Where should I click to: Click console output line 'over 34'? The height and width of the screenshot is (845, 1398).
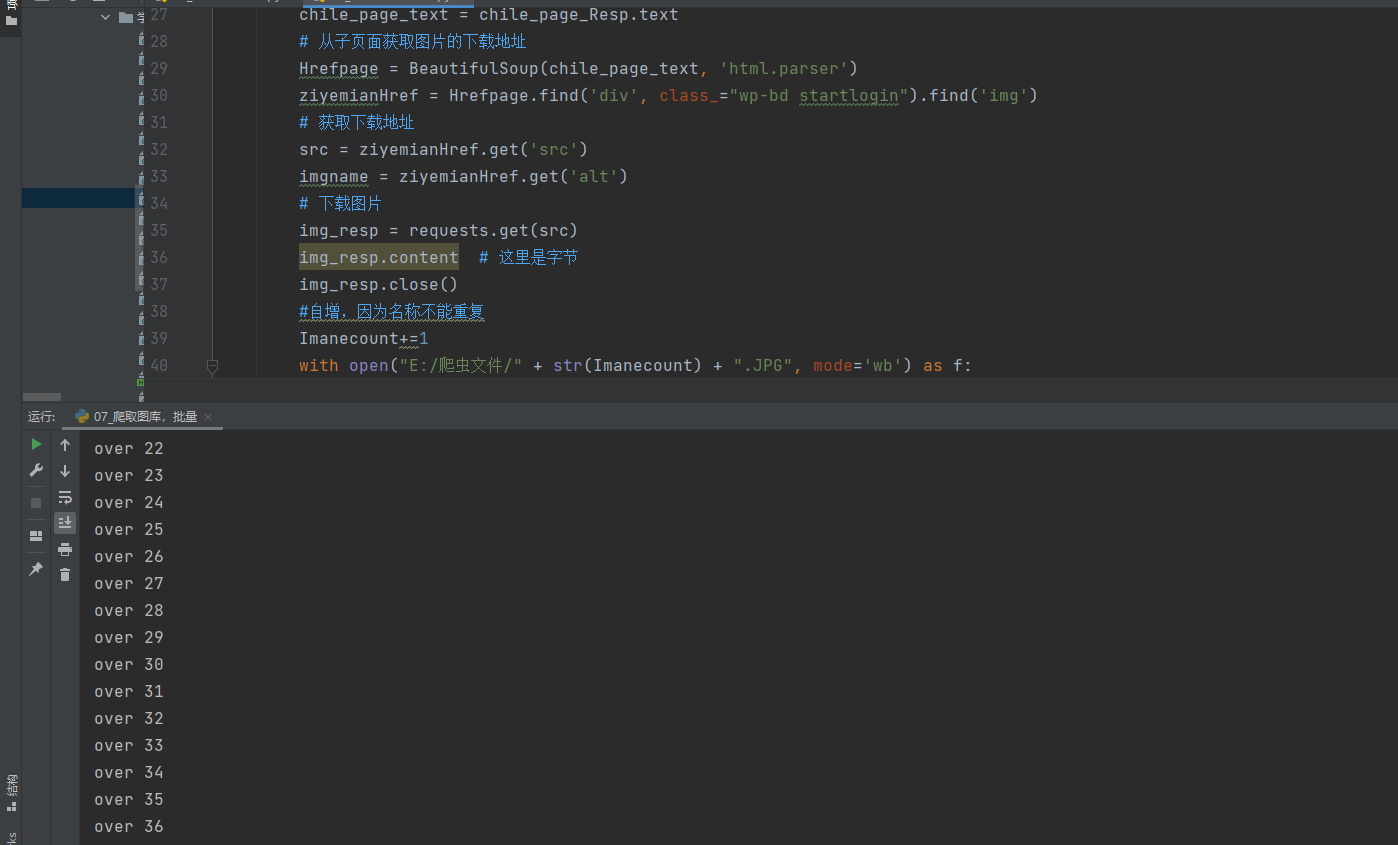(129, 773)
